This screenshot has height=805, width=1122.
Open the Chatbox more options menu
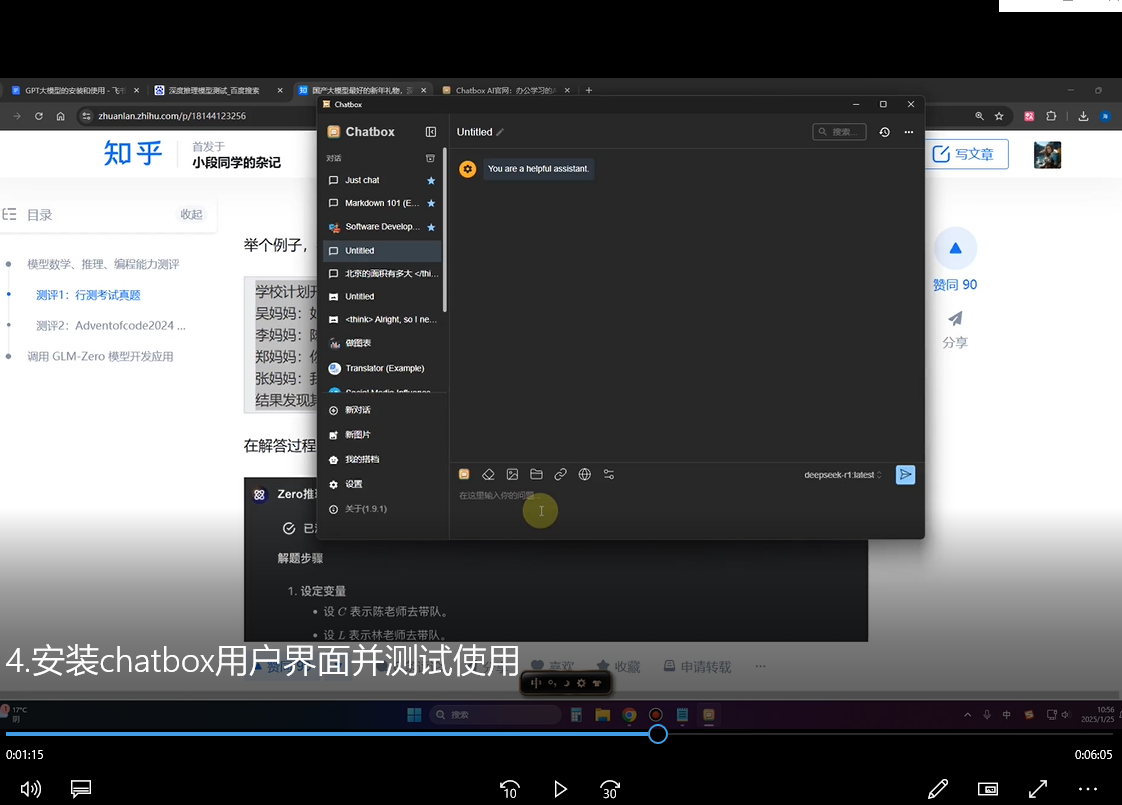pos(909,132)
